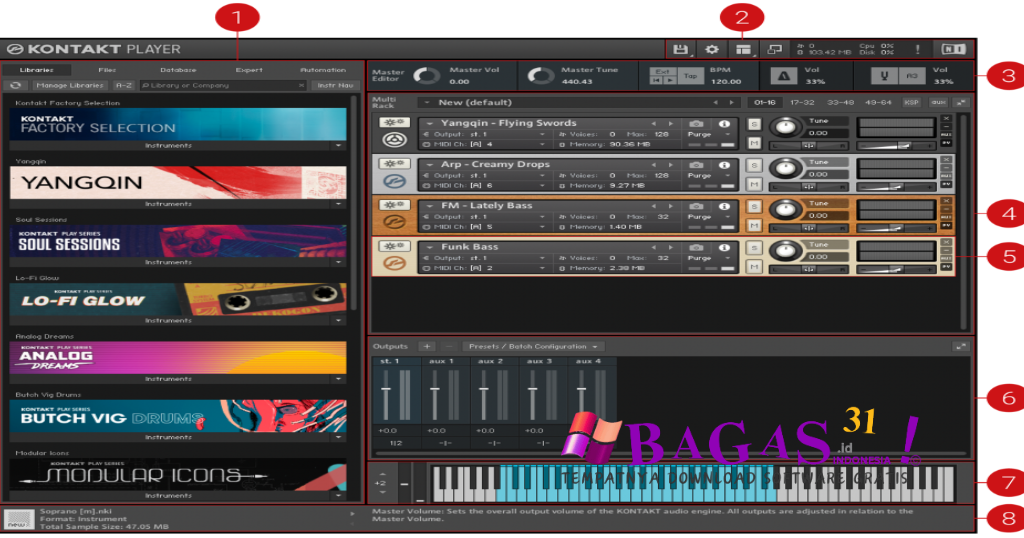Open the Multi Rack New (default) dropdown
1024x538 pixels.
(426, 103)
